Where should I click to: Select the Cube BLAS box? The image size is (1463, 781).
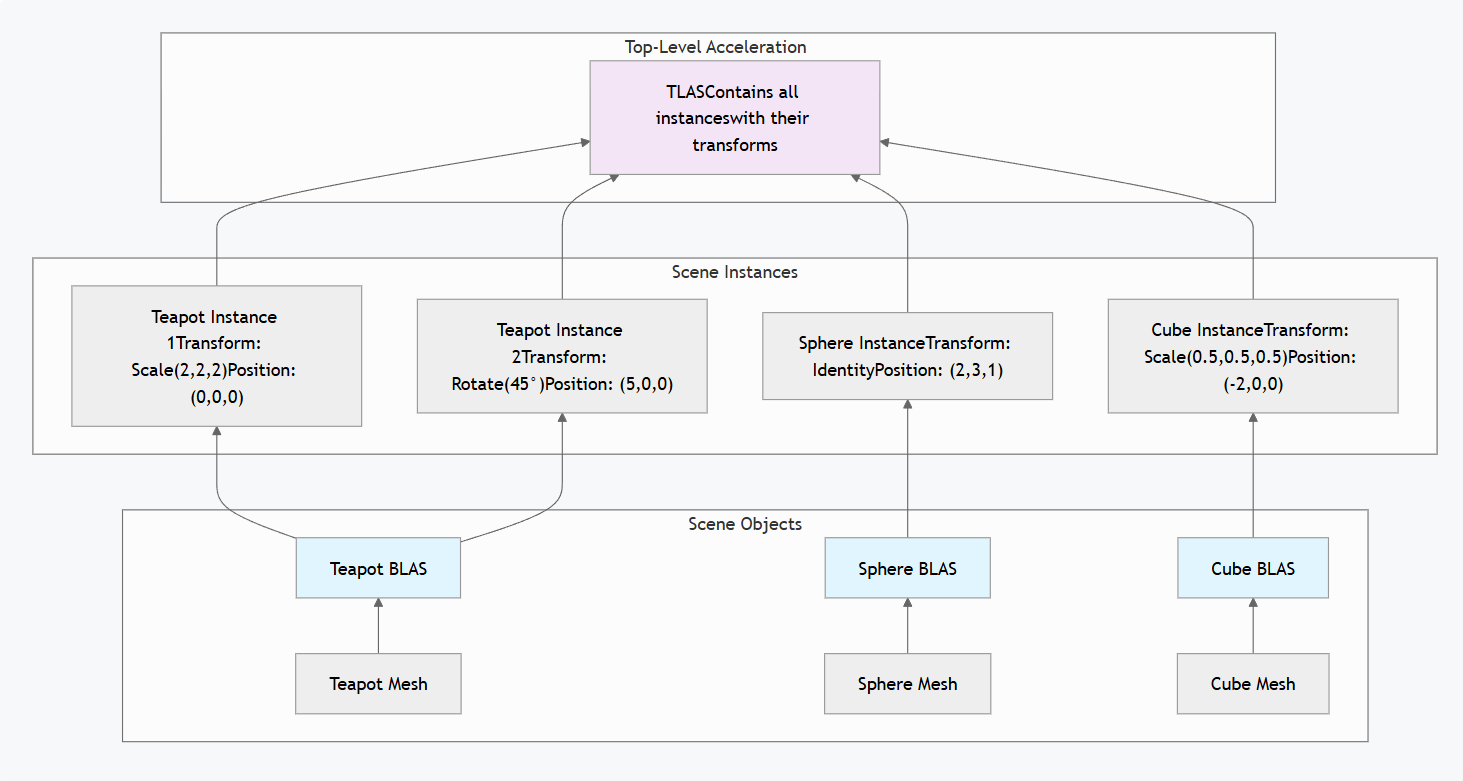[x=1252, y=568]
